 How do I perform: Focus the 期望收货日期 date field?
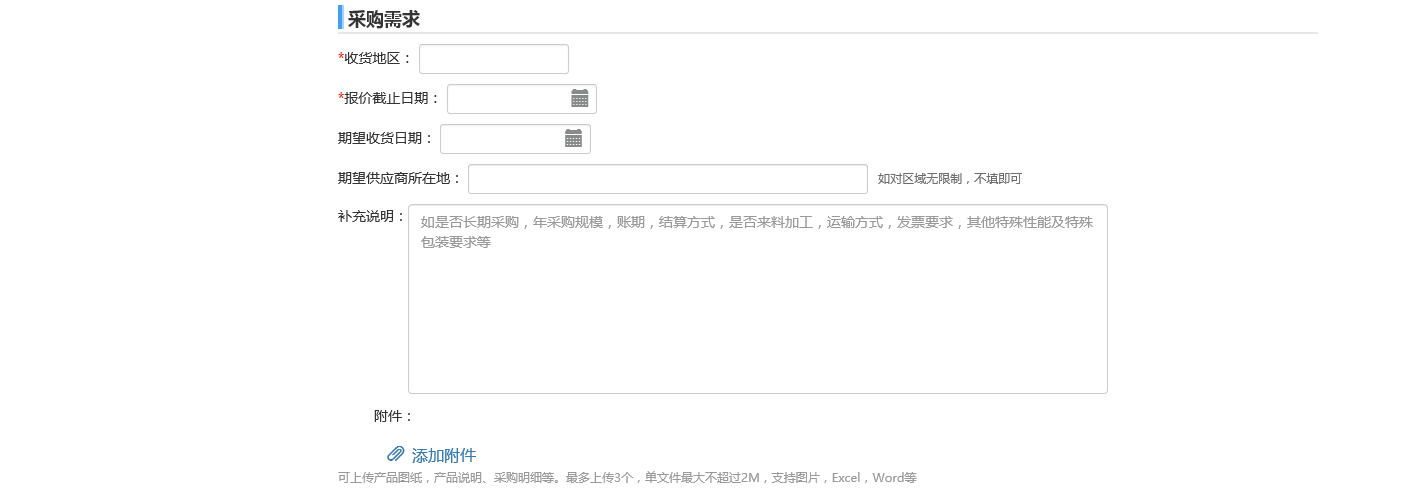515,139
